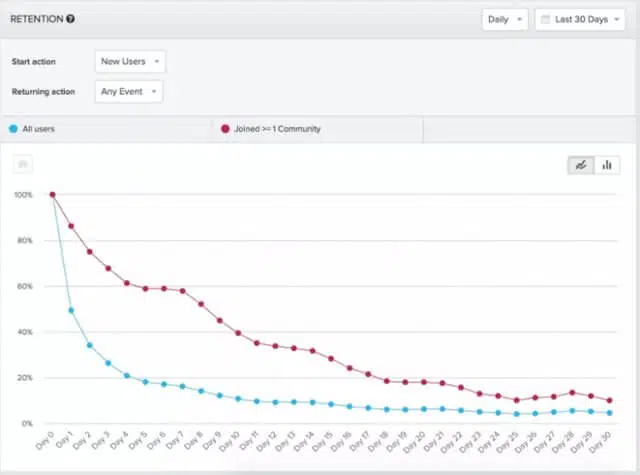Click the Retention help question mark icon
The width and height of the screenshot is (640, 475).
pos(69,19)
